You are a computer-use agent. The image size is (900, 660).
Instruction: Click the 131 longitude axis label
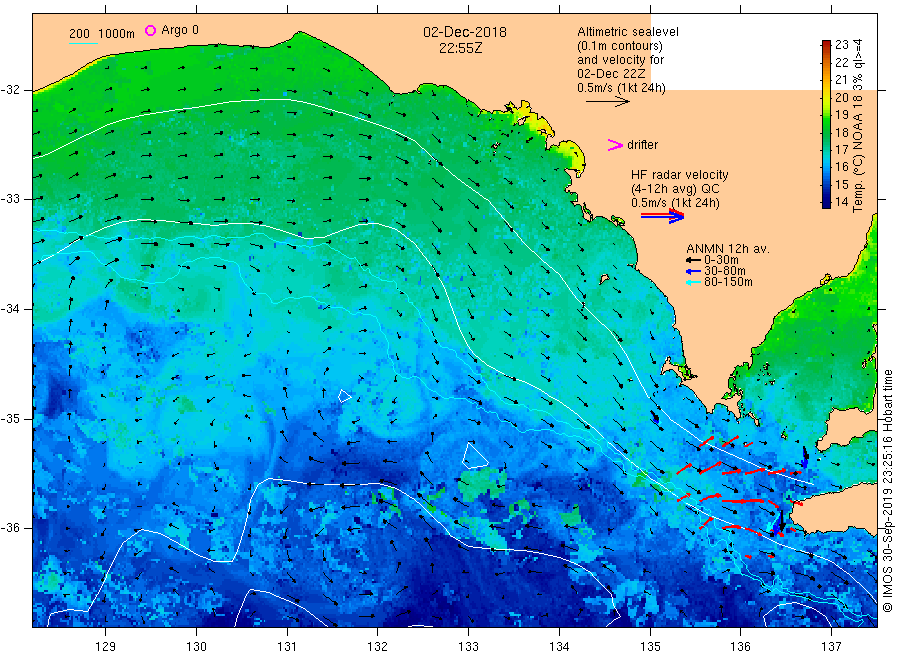[x=287, y=647]
